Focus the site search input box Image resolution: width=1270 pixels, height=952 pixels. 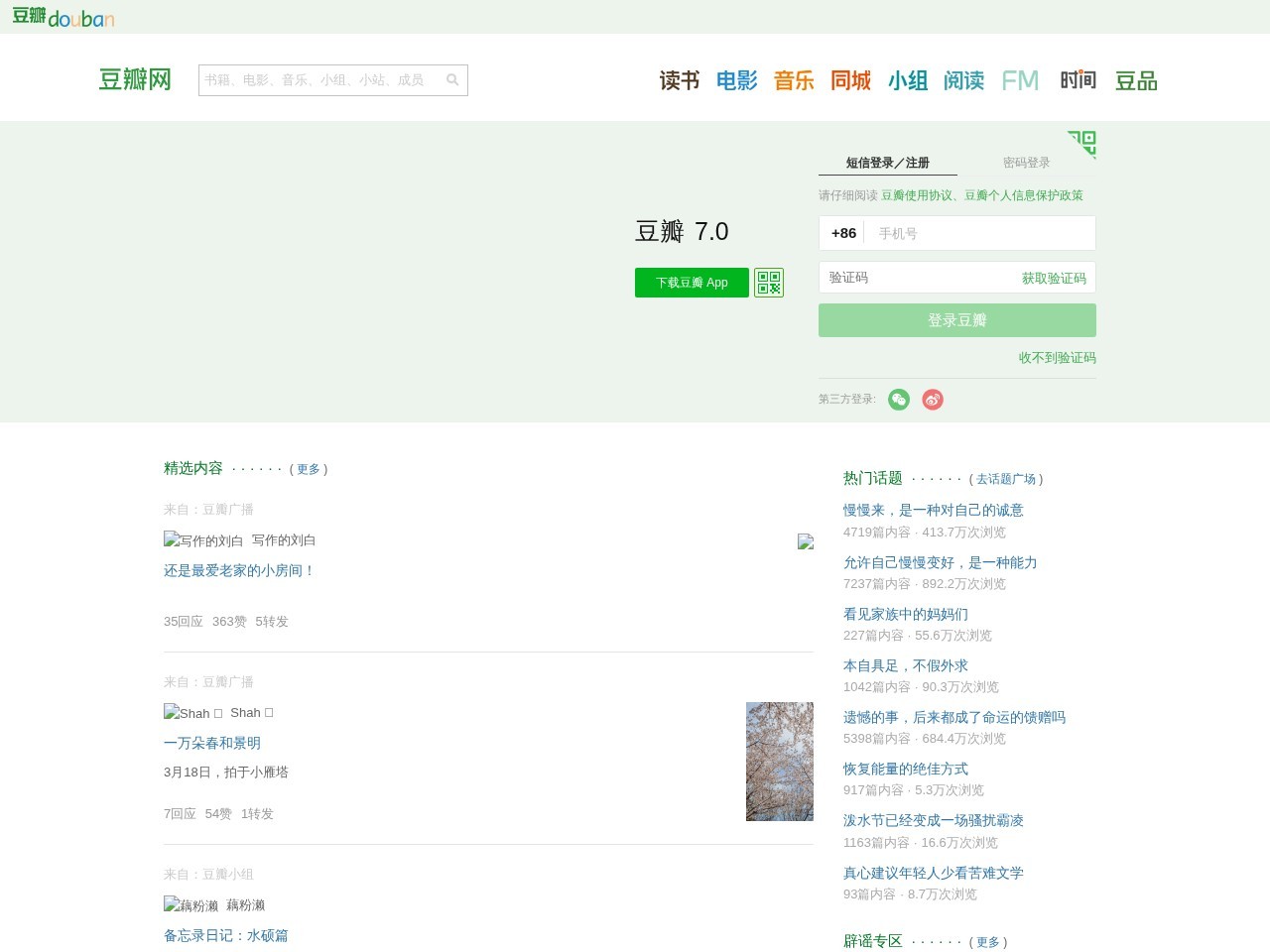point(320,80)
